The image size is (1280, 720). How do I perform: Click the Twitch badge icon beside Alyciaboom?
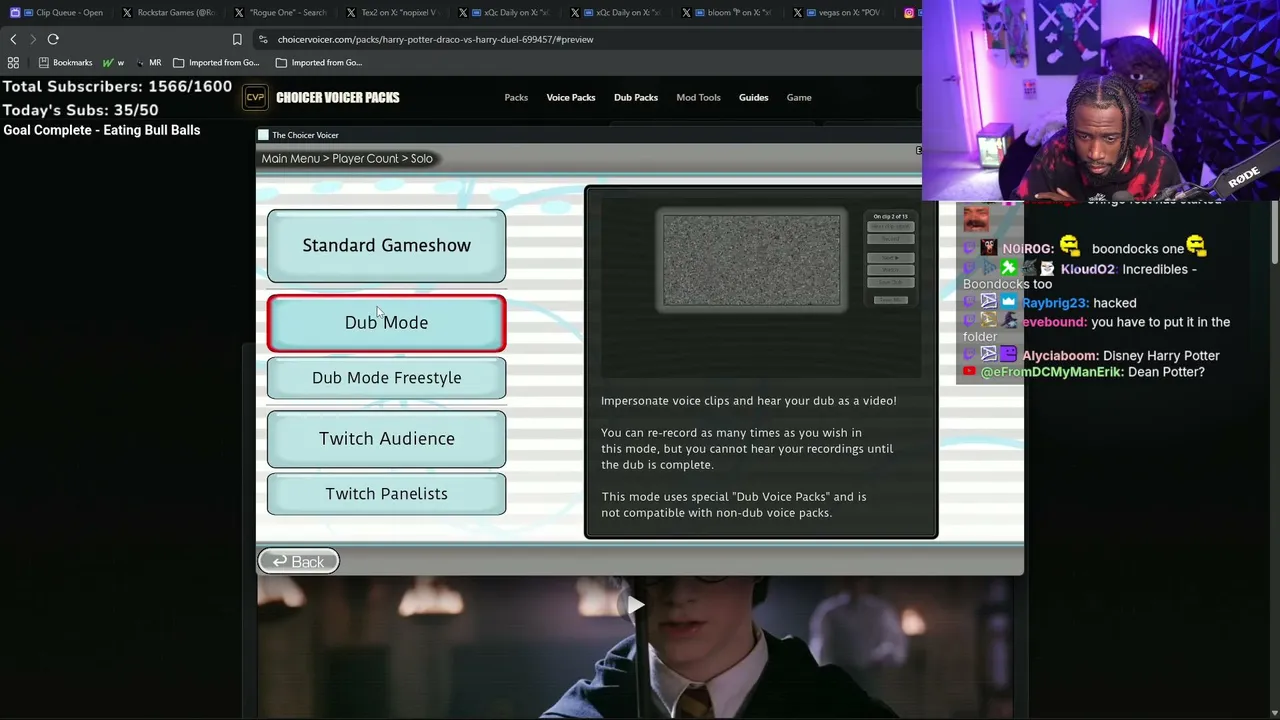[969, 355]
